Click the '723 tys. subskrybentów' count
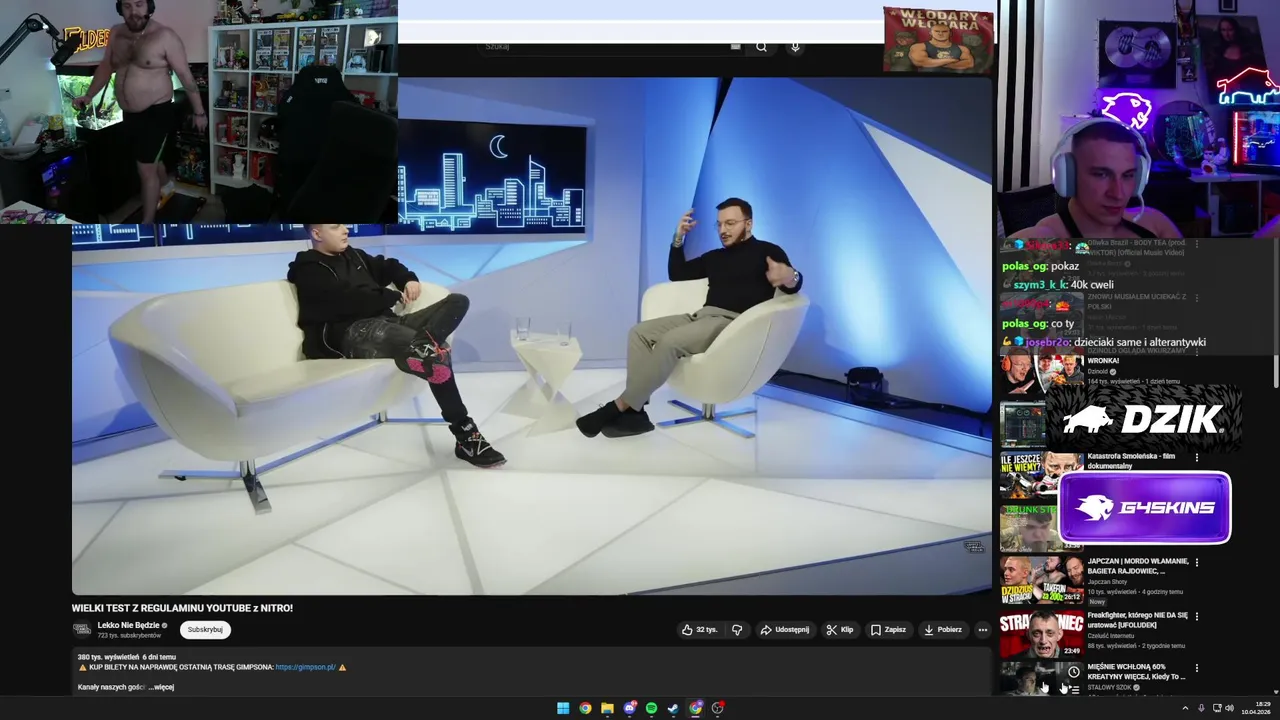 tap(129, 636)
